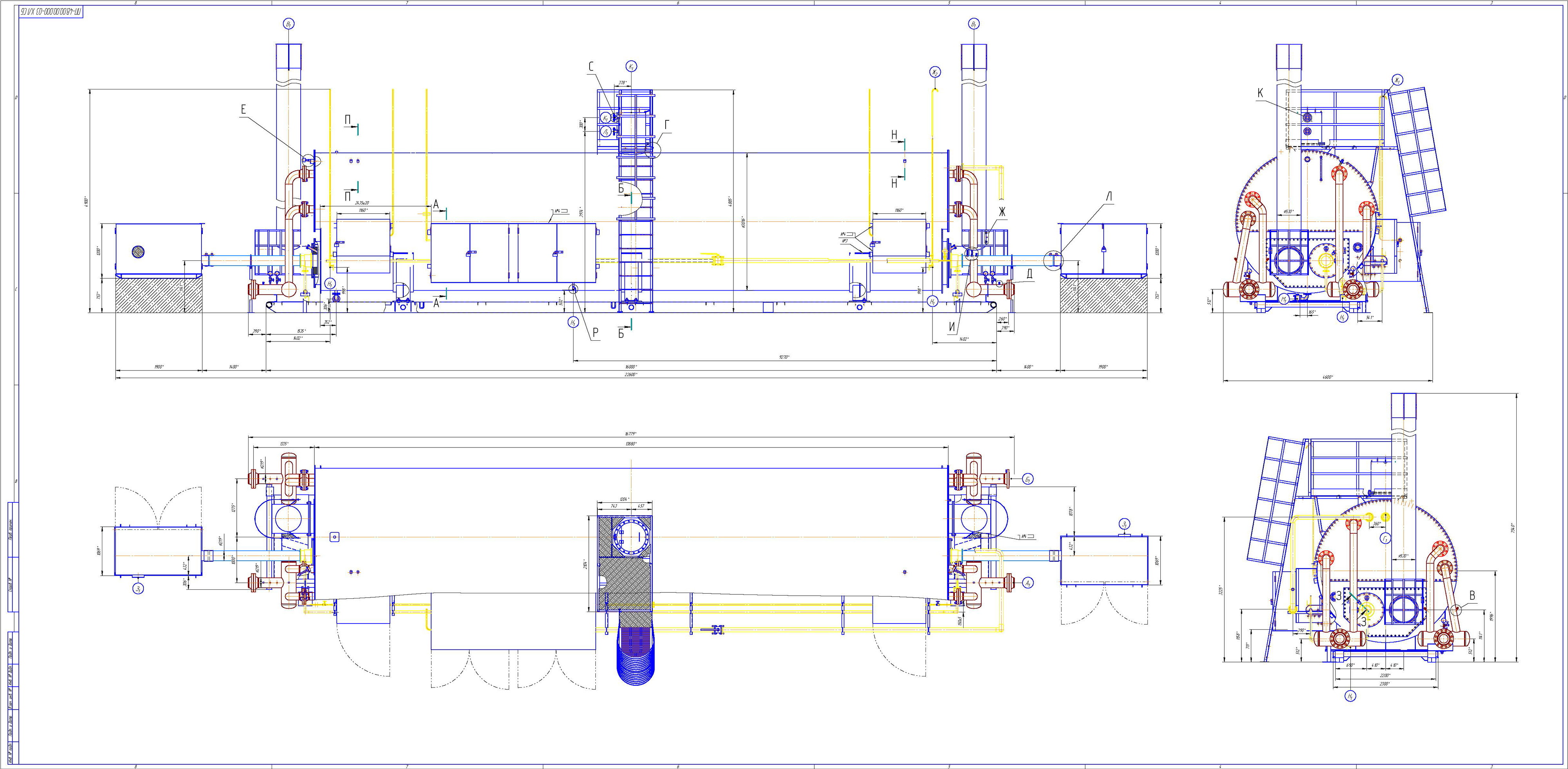Click the А1 nozzle balloon in the plan view
Image resolution: width=1568 pixels, height=769 pixels.
pos(1027,583)
